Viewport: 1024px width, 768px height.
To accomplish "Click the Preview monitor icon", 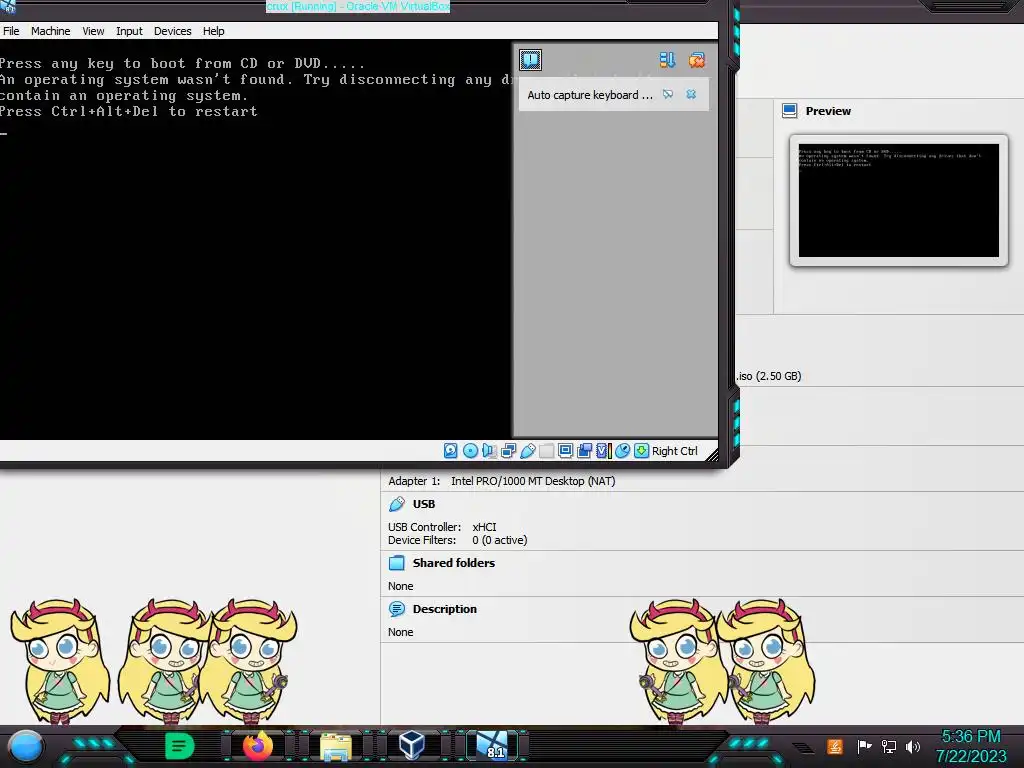I will tap(790, 111).
